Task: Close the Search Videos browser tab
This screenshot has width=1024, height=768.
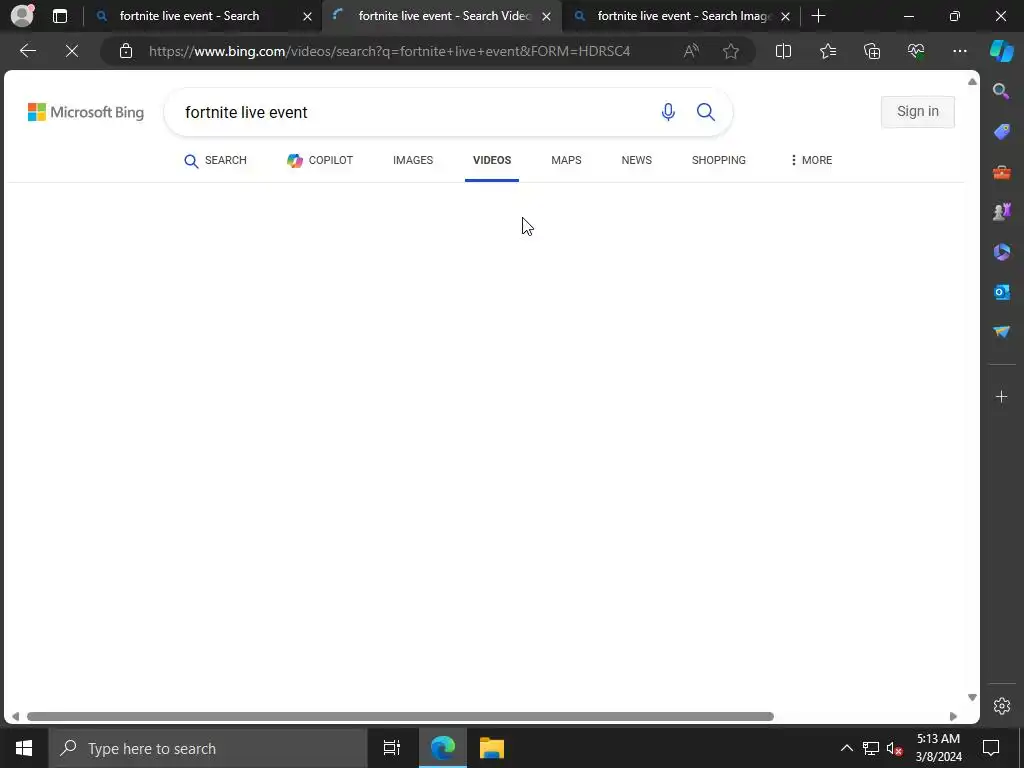Action: tap(547, 16)
